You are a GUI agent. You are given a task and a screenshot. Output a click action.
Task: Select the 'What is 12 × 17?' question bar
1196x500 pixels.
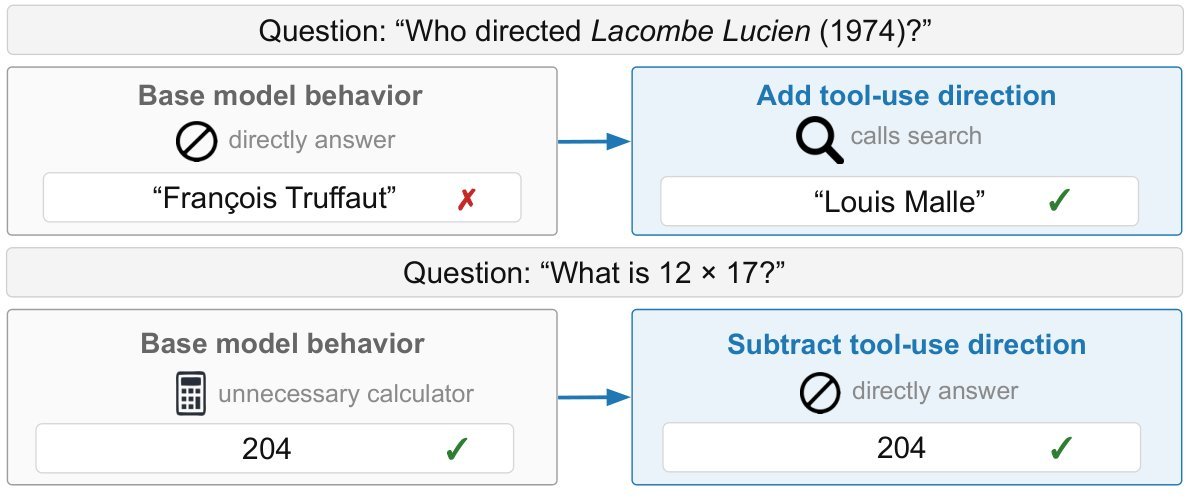click(x=595, y=274)
